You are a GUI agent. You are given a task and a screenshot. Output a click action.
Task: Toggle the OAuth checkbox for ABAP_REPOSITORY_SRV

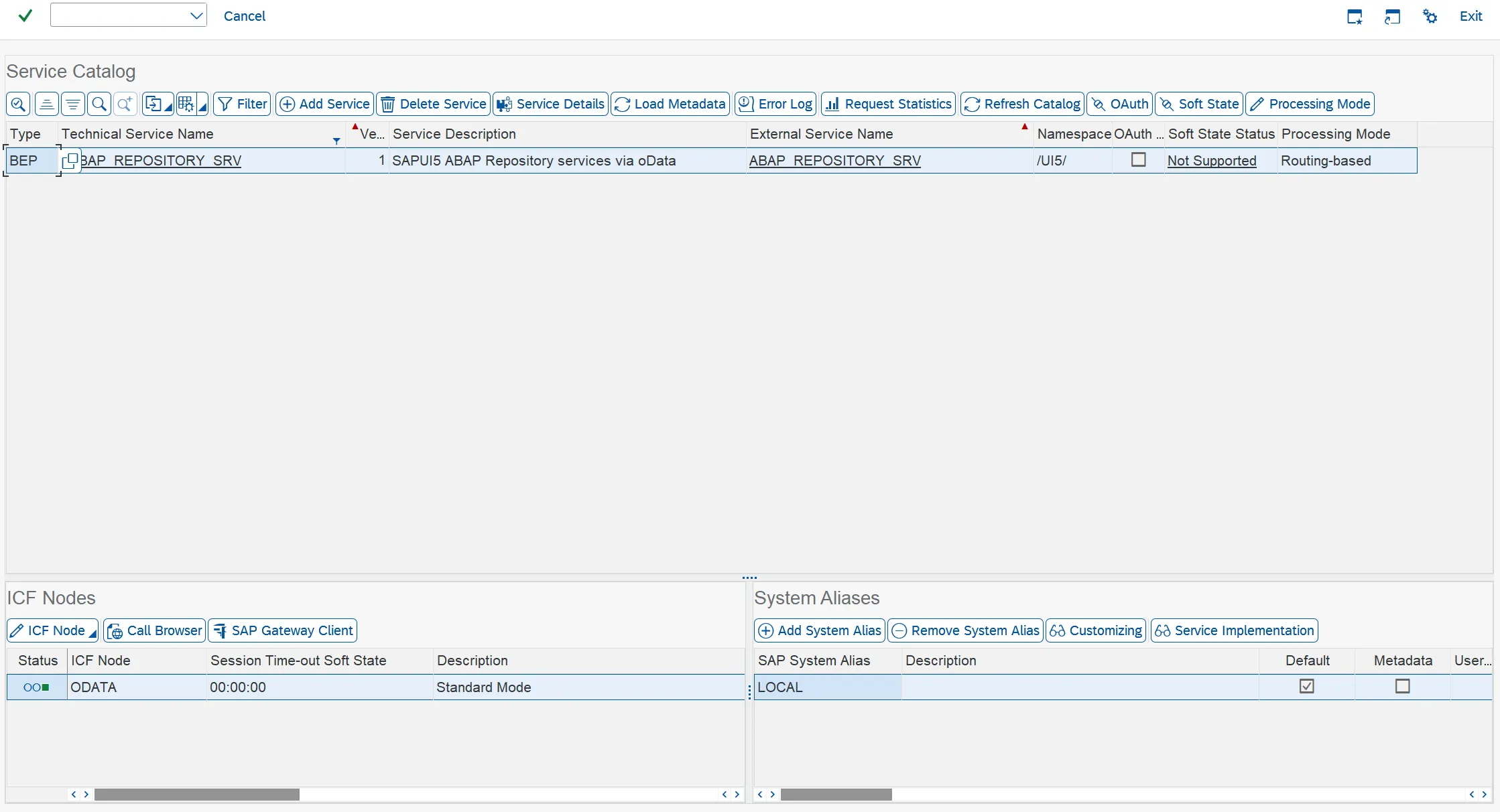(1138, 160)
